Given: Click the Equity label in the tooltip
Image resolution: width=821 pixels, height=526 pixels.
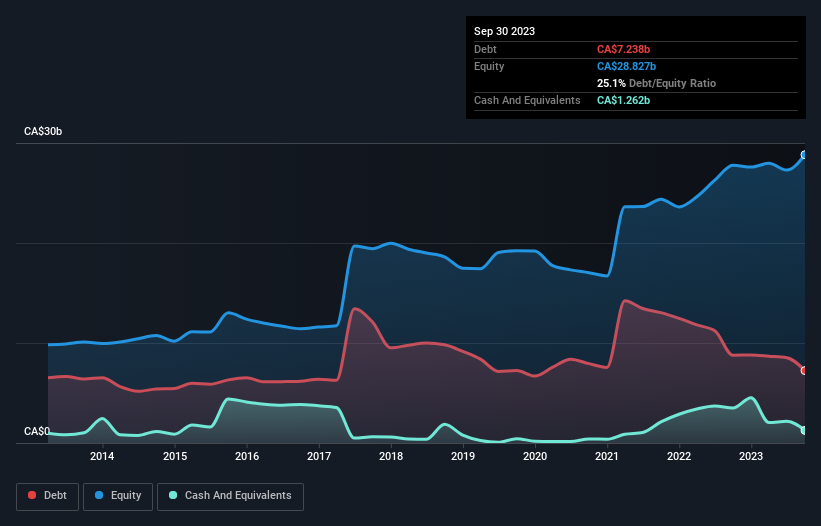Looking at the screenshot, I should point(489,66).
